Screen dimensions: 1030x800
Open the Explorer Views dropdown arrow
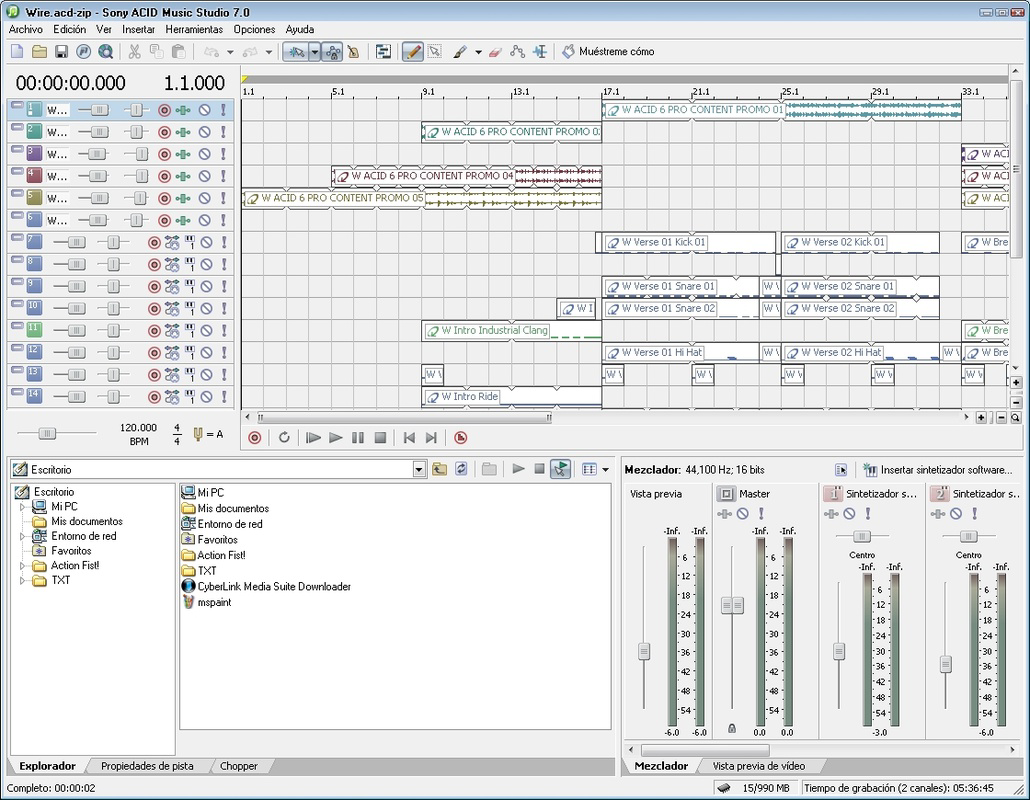pos(605,470)
